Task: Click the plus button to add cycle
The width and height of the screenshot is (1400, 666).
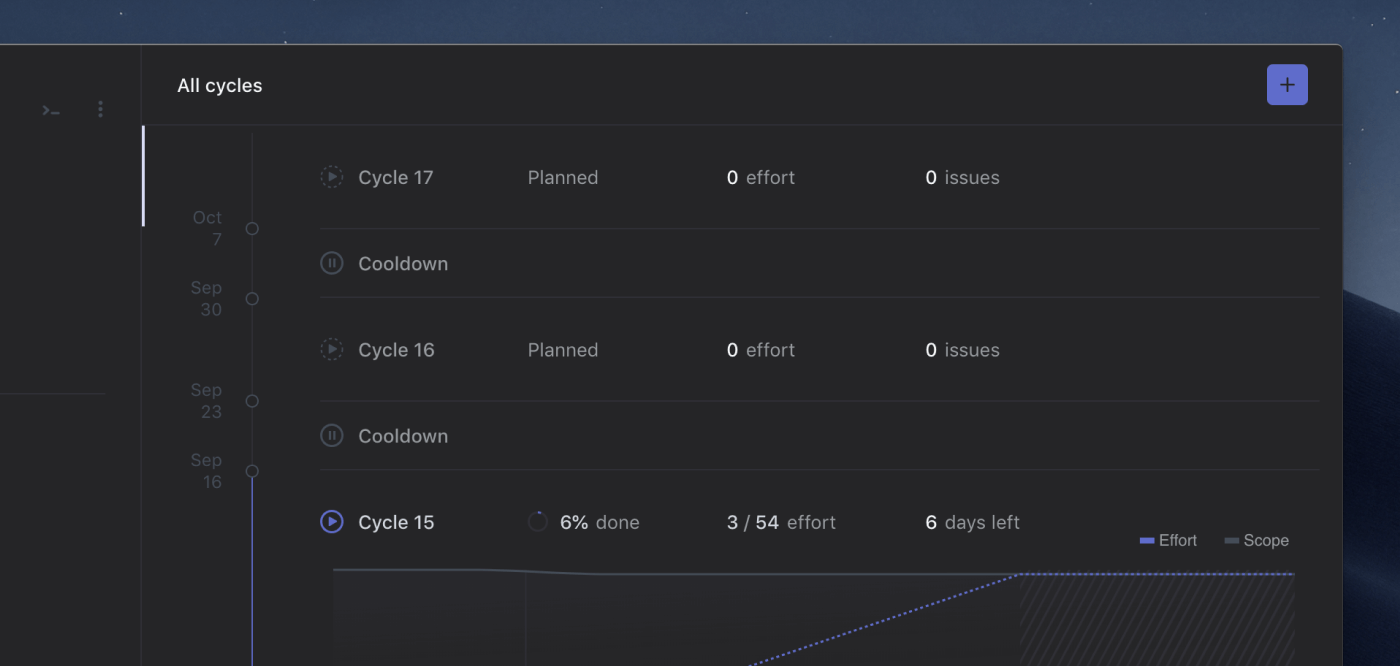Action: coord(1287,85)
